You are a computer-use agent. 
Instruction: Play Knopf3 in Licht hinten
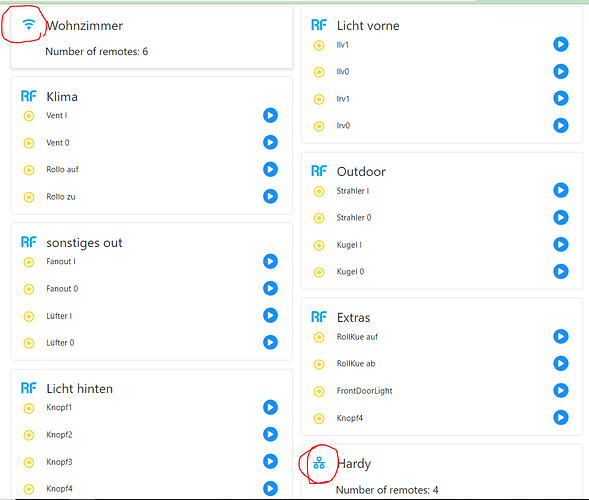click(270, 461)
